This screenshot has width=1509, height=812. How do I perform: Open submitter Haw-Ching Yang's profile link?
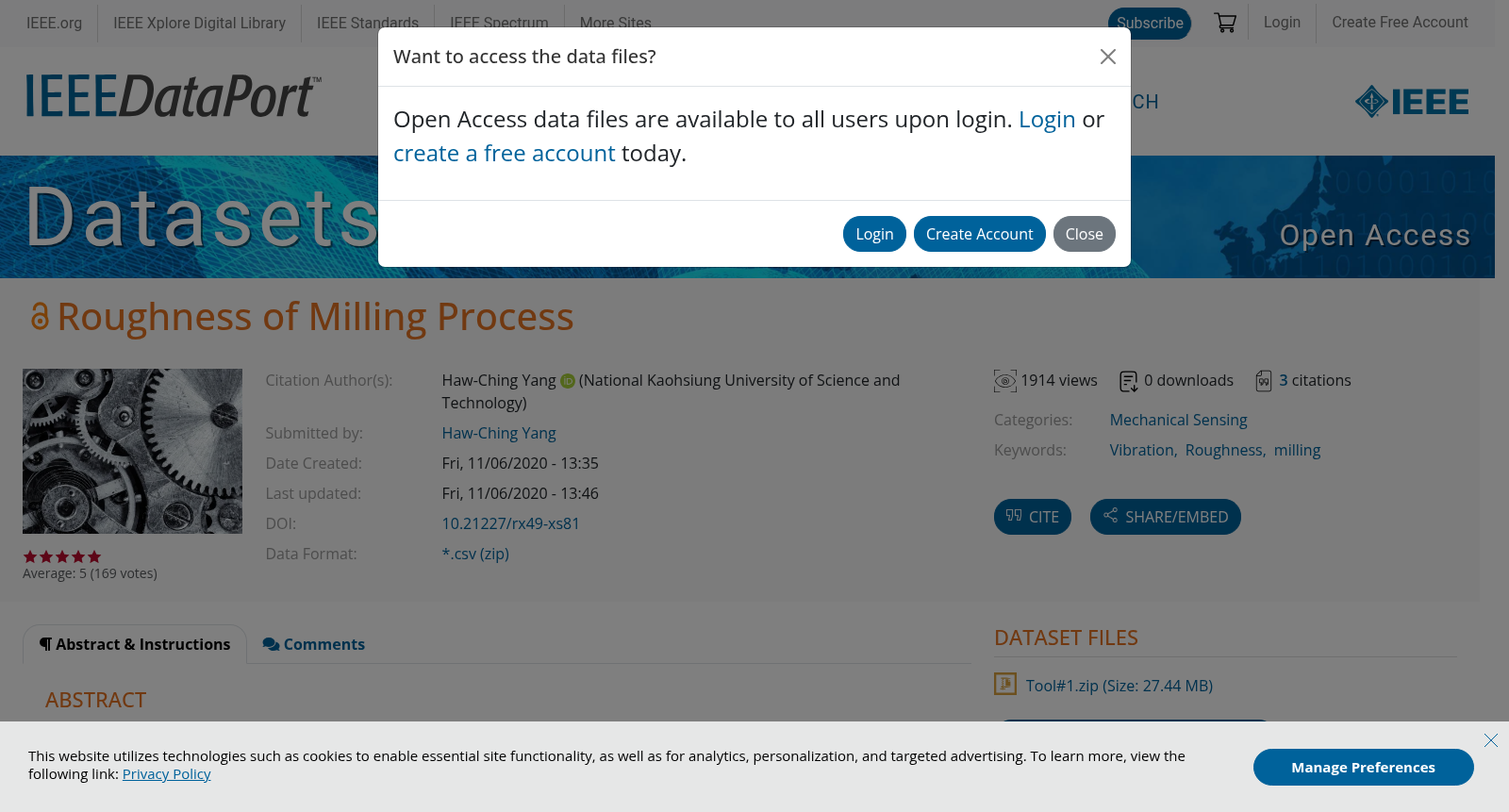point(499,434)
